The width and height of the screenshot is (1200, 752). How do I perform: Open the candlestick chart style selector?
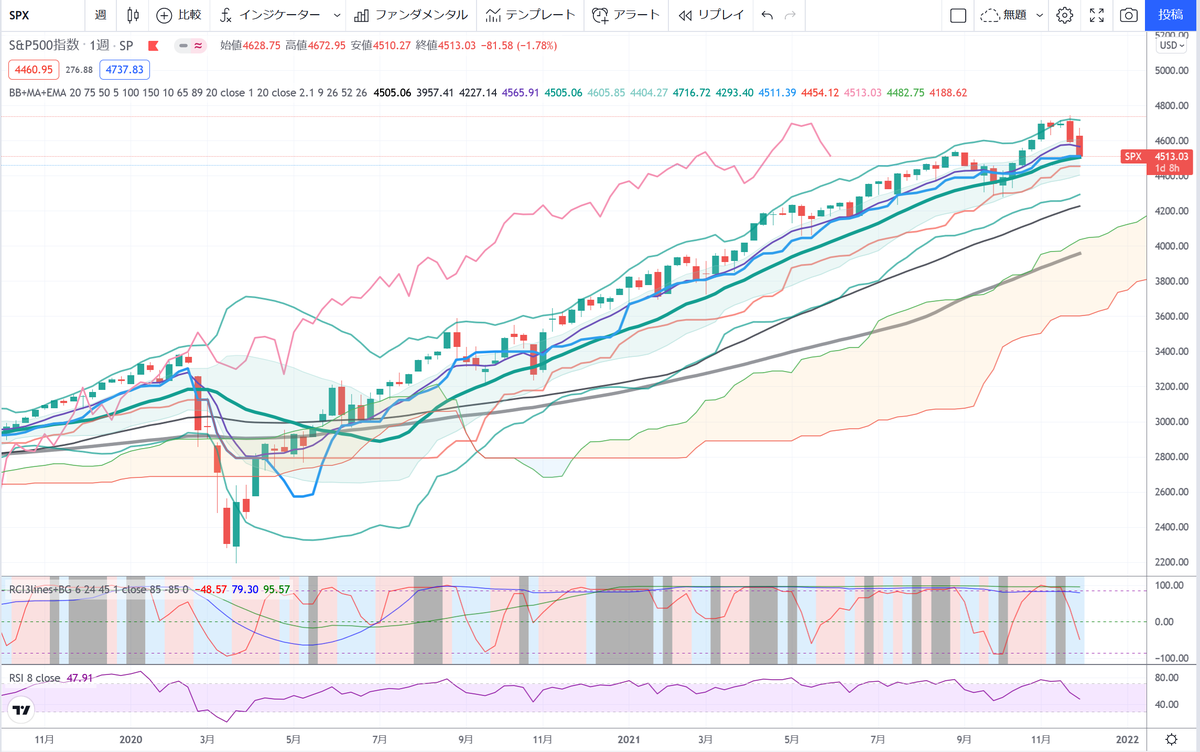click(x=133, y=15)
